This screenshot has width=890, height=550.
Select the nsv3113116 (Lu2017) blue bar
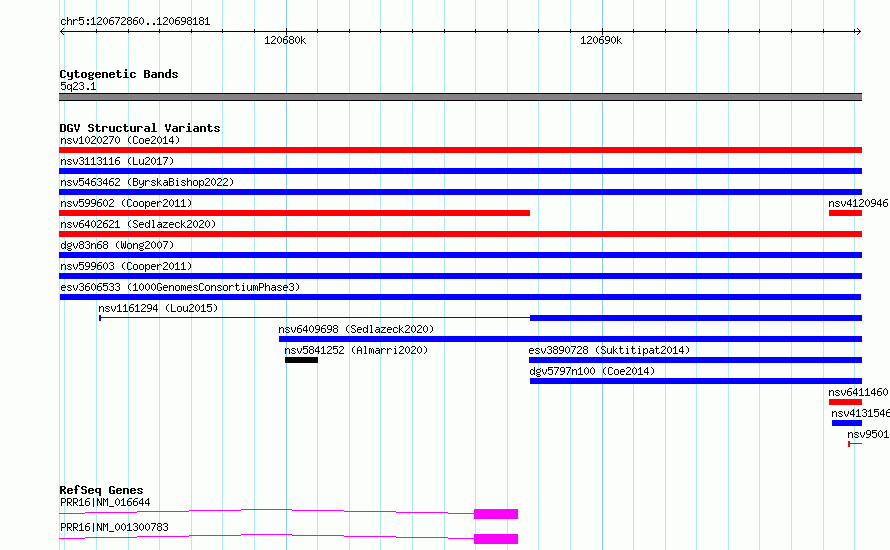pos(460,171)
